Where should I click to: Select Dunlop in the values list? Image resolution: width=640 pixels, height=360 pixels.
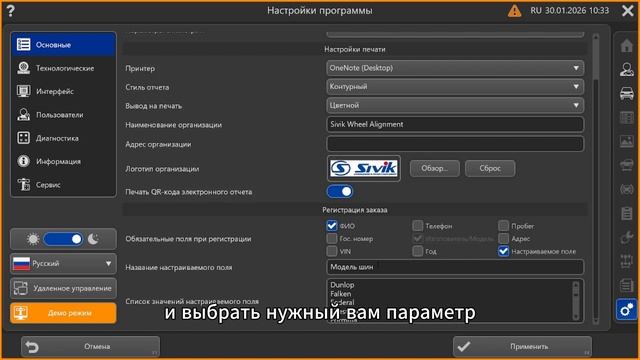coord(342,285)
